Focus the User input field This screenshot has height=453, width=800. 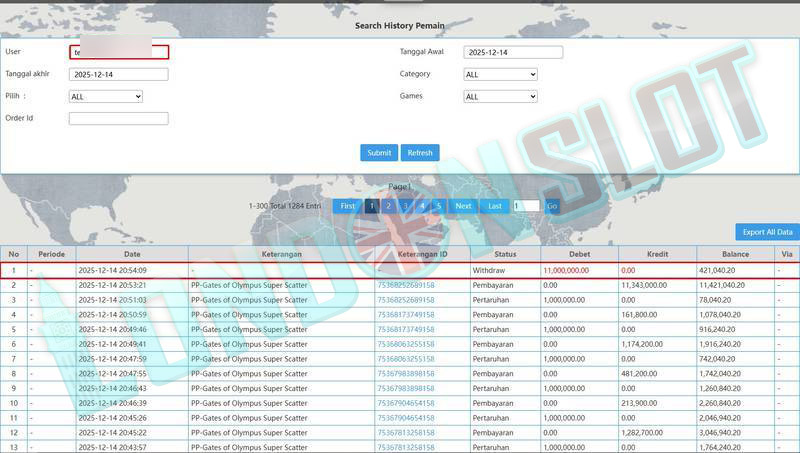(119, 52)
